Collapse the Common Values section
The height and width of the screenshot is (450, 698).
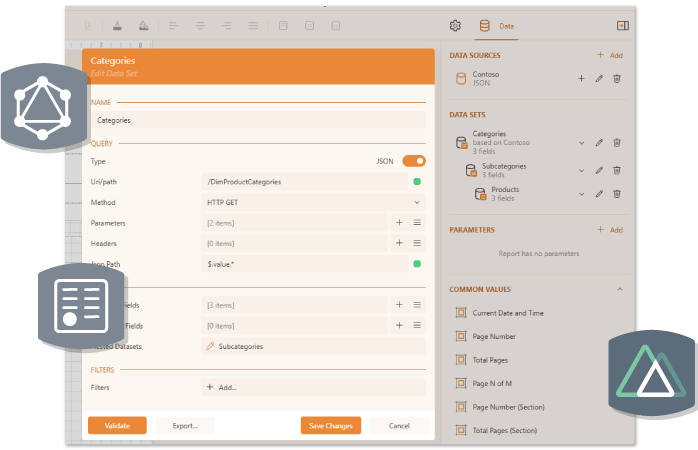[620, 289]
